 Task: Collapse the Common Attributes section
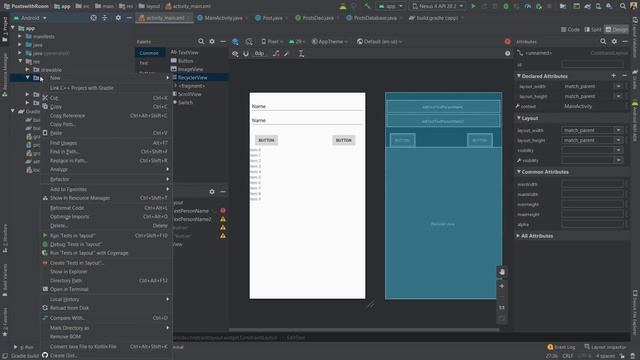519,172
